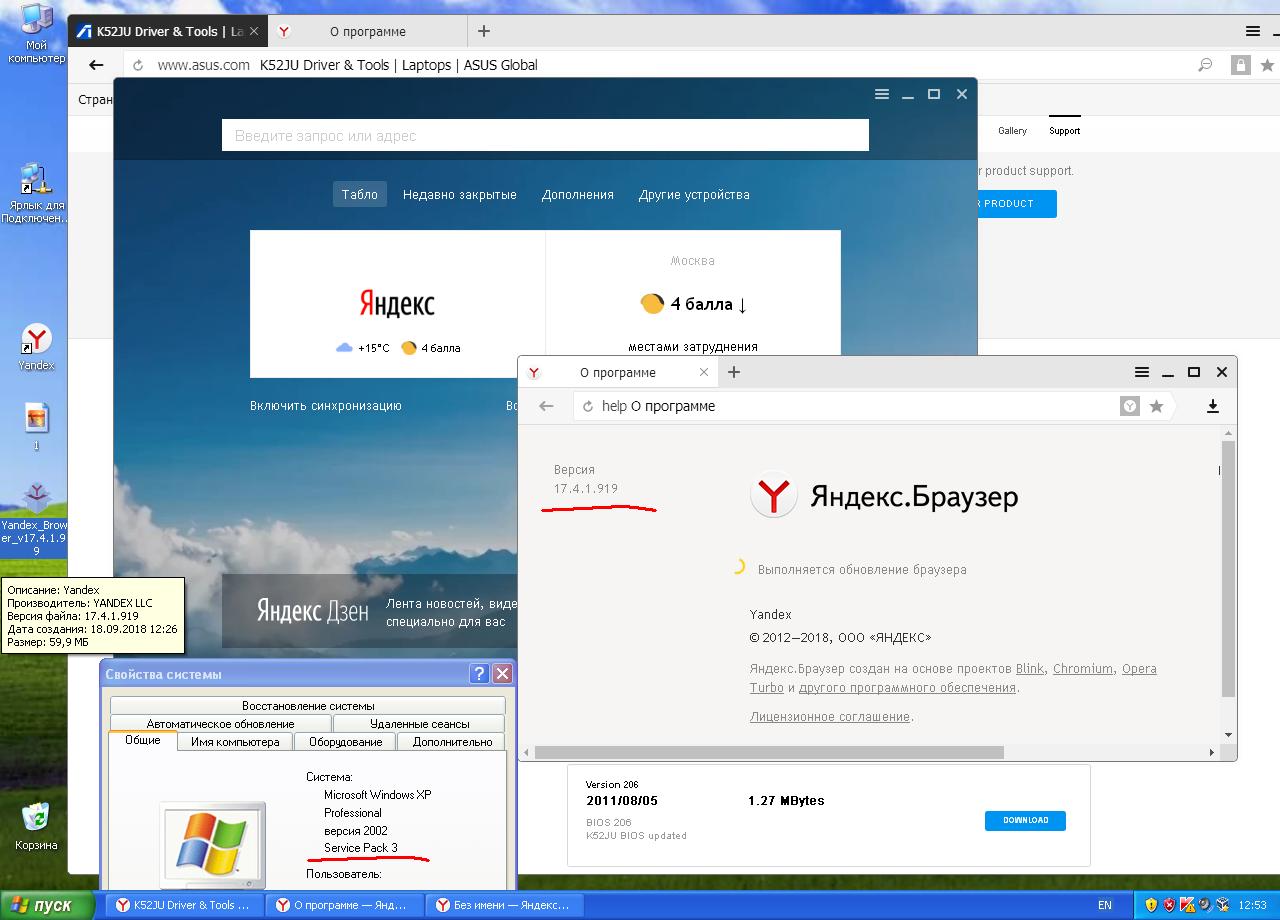This screenshot has height=920, width=1280.
Task: Click Включить синхронизацию link
Action: [326, 406]
